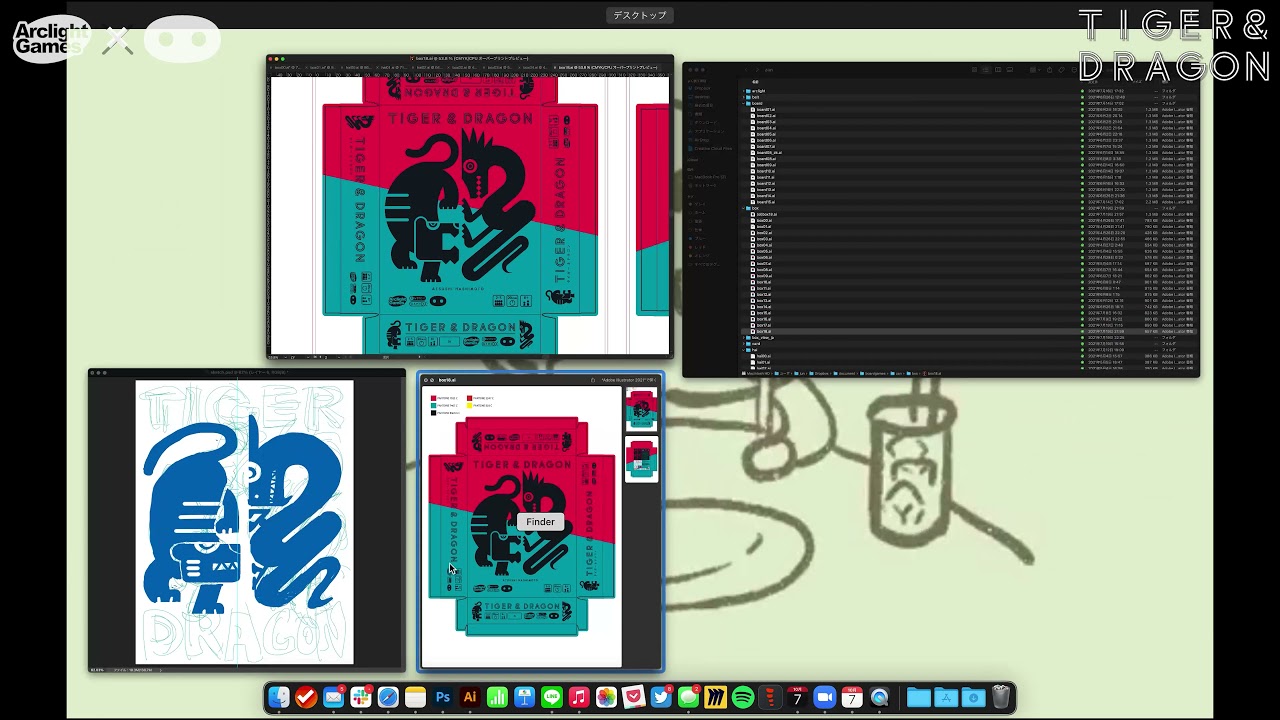Image resolution: width=1280 pixels, height=720 pixels.
Task: Switch Finder window to list view
Action: click(x=986, y=69)
